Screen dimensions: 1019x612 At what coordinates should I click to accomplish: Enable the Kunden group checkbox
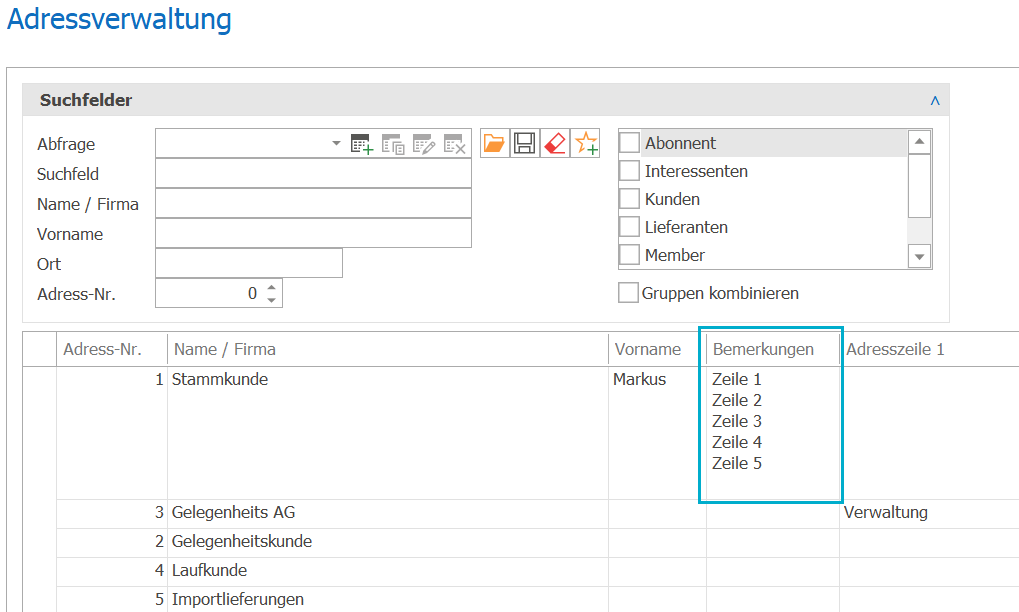(629, 198)
